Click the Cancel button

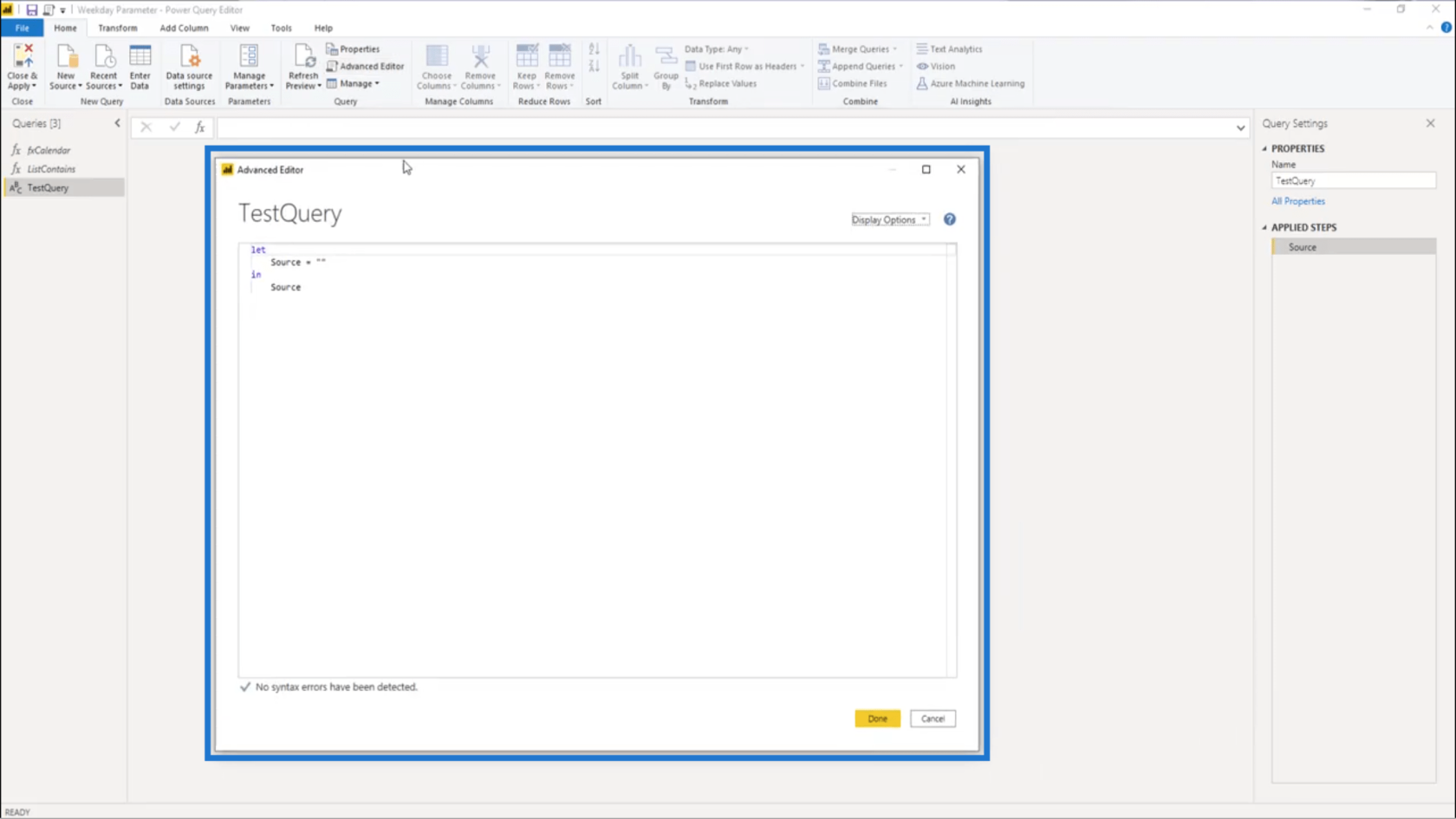(933, 718)
